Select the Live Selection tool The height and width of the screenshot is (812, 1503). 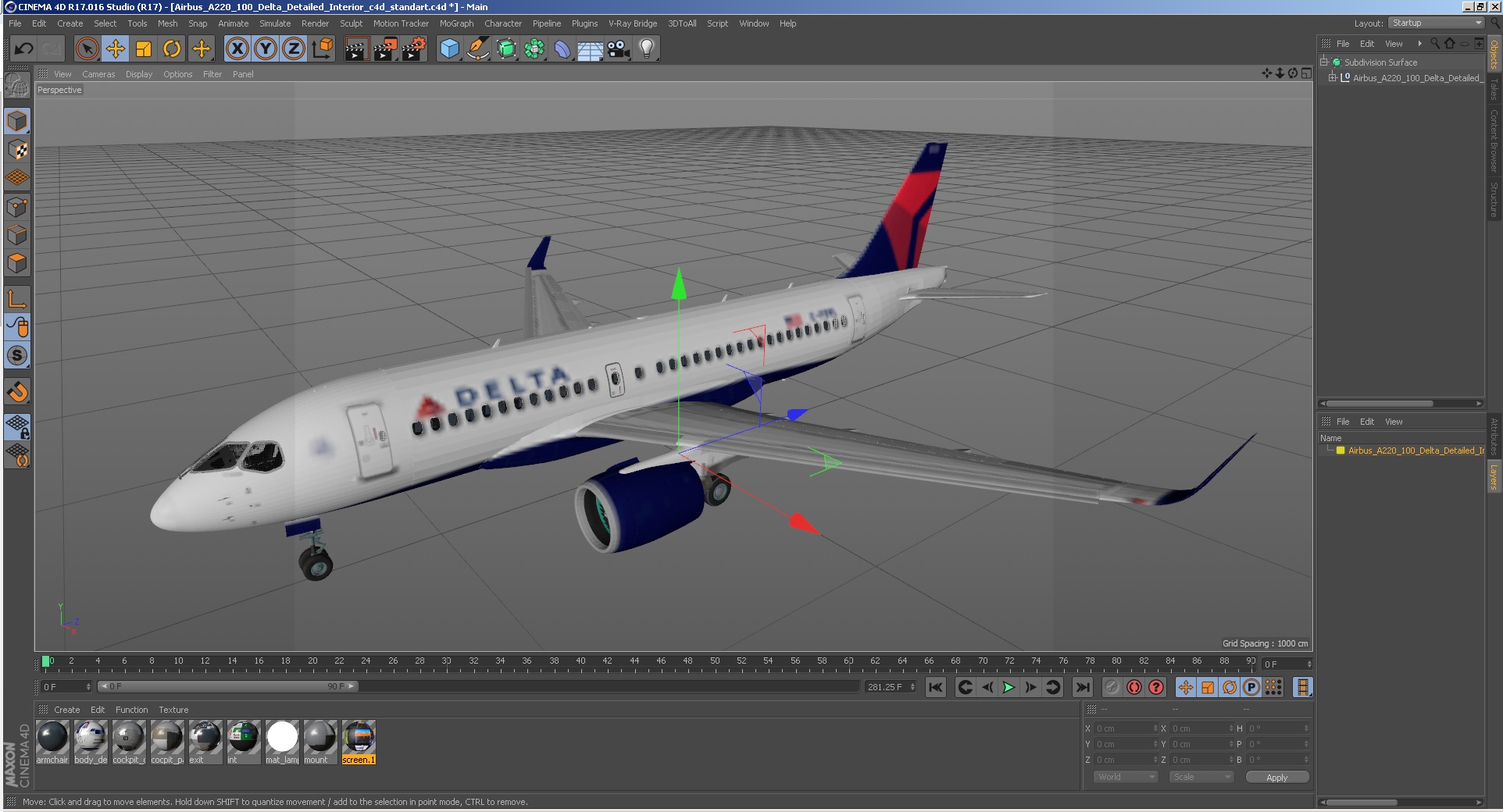(87, 49)
